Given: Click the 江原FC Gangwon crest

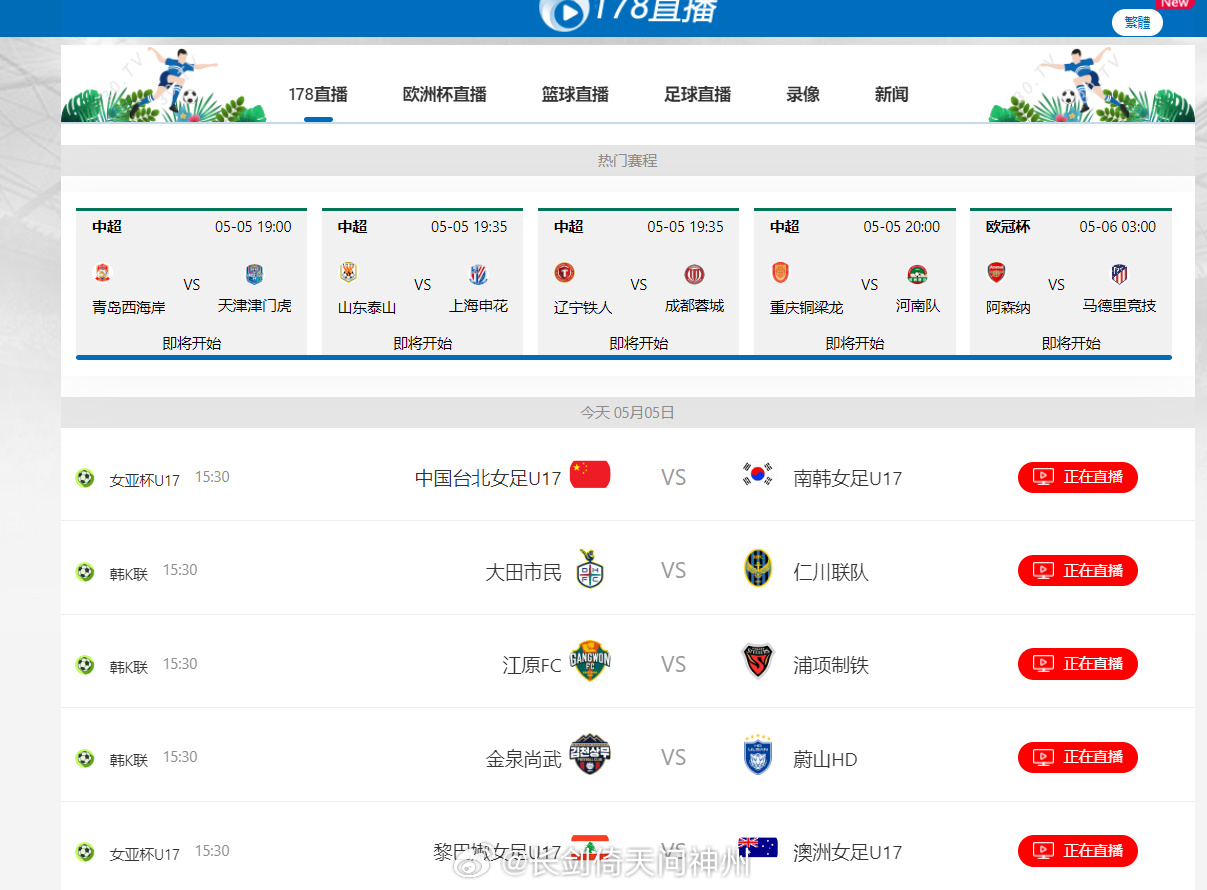Looking at the screenshot, I should [x=590, y=661].
